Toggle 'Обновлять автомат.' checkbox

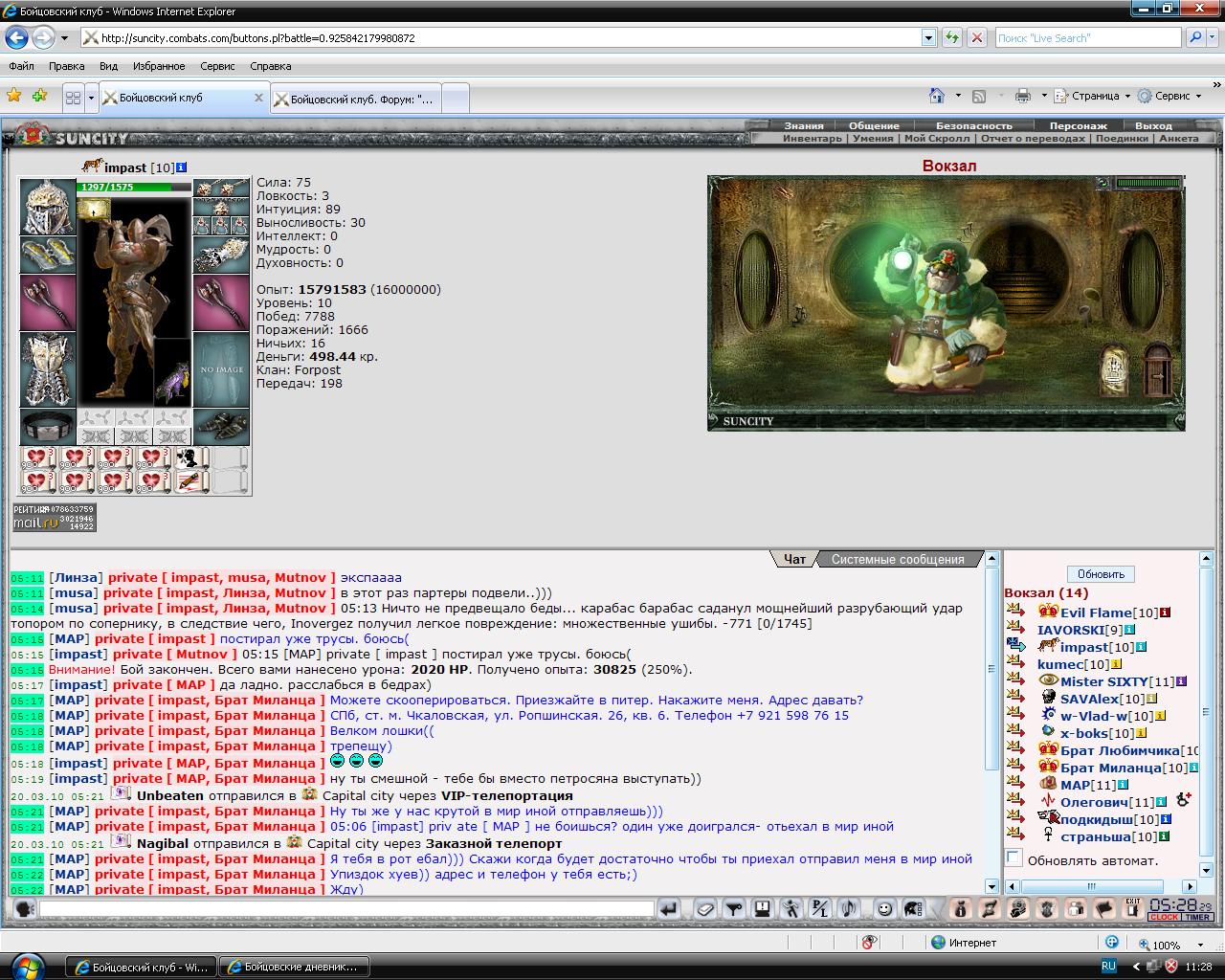click(x=1013, y=858)
